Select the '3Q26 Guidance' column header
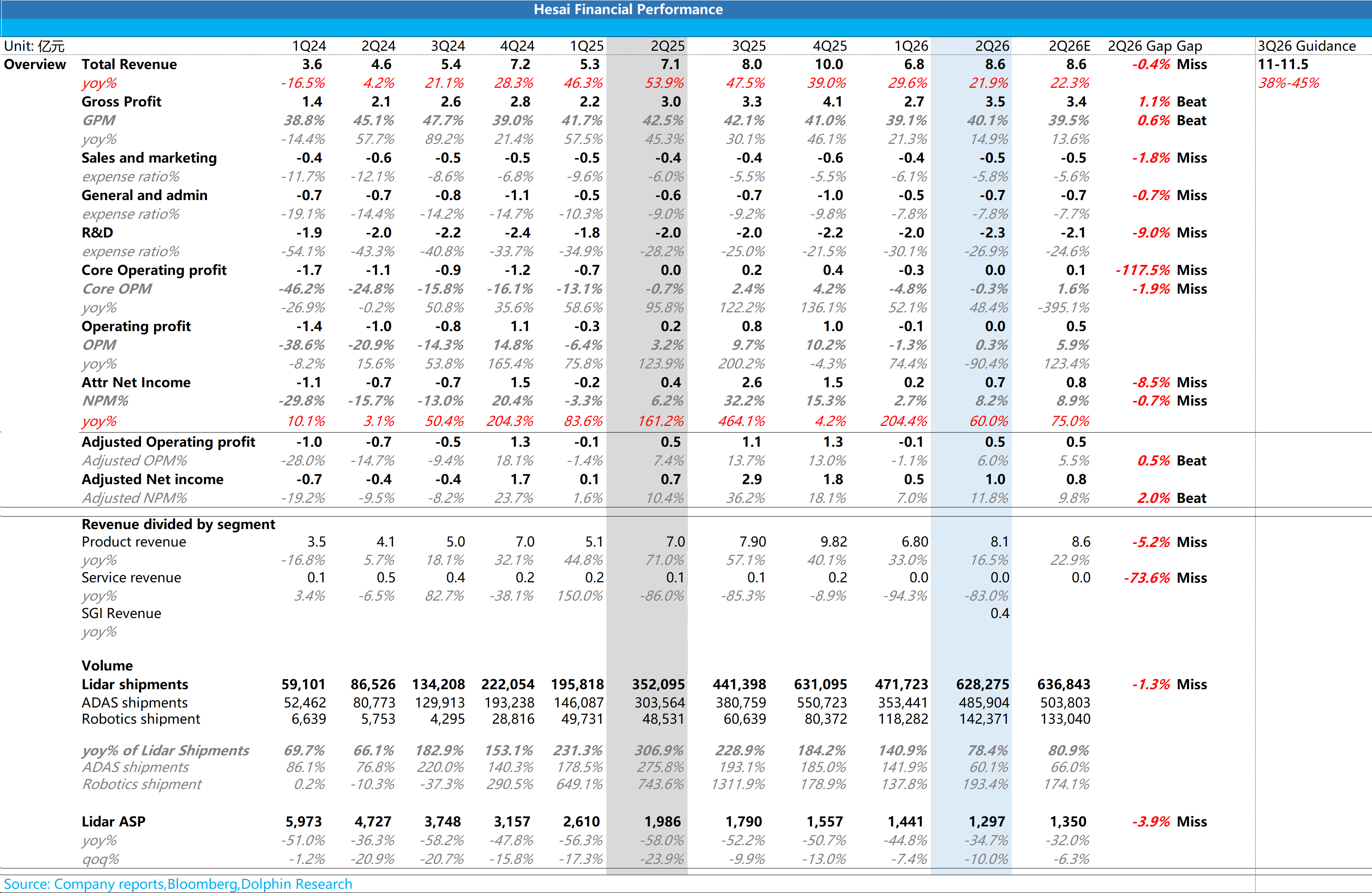This screenshot has height=893, width=1372. 1307,46
